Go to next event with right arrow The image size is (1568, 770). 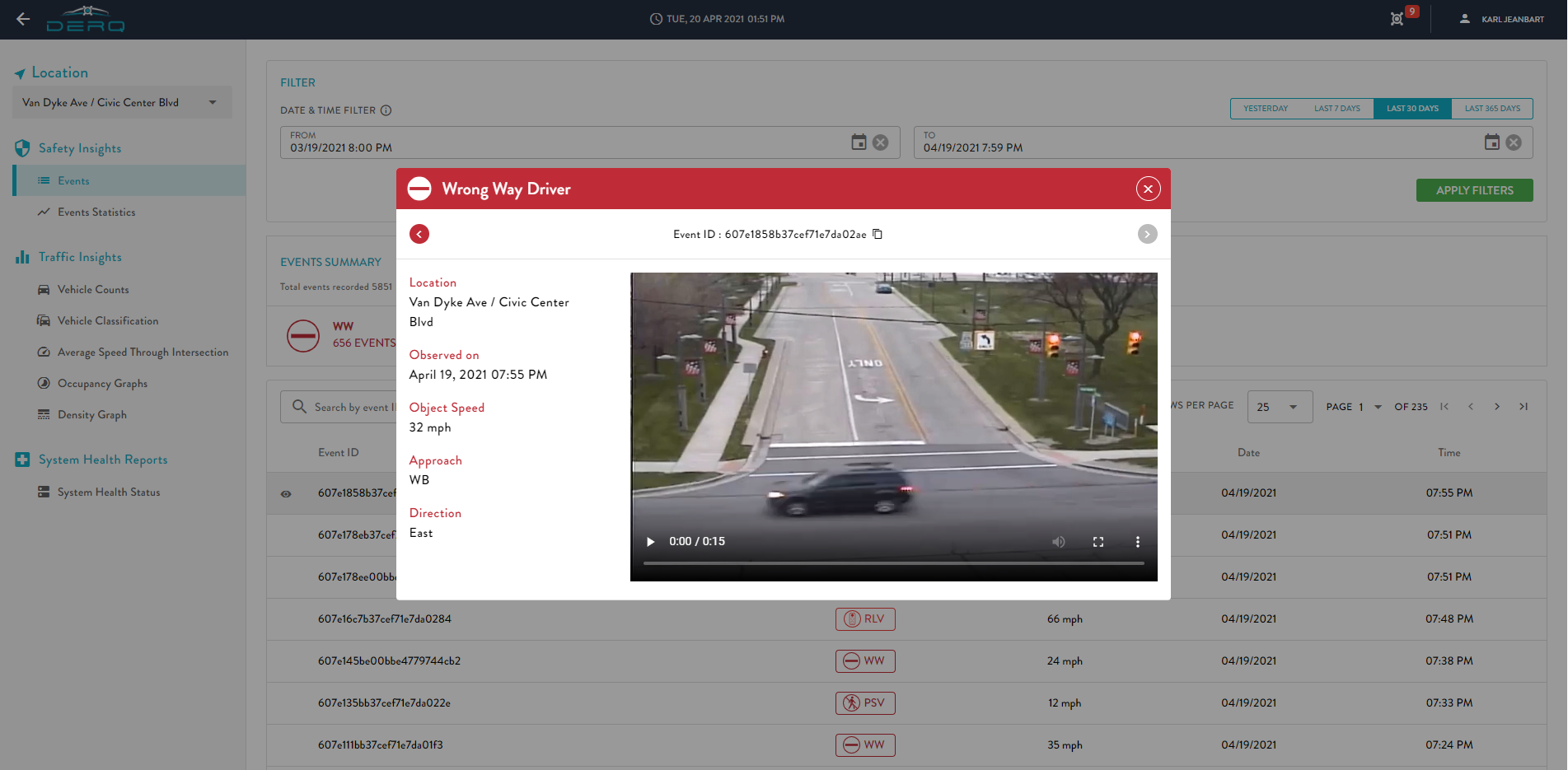pyautogui.click(x=1147, y=234)
